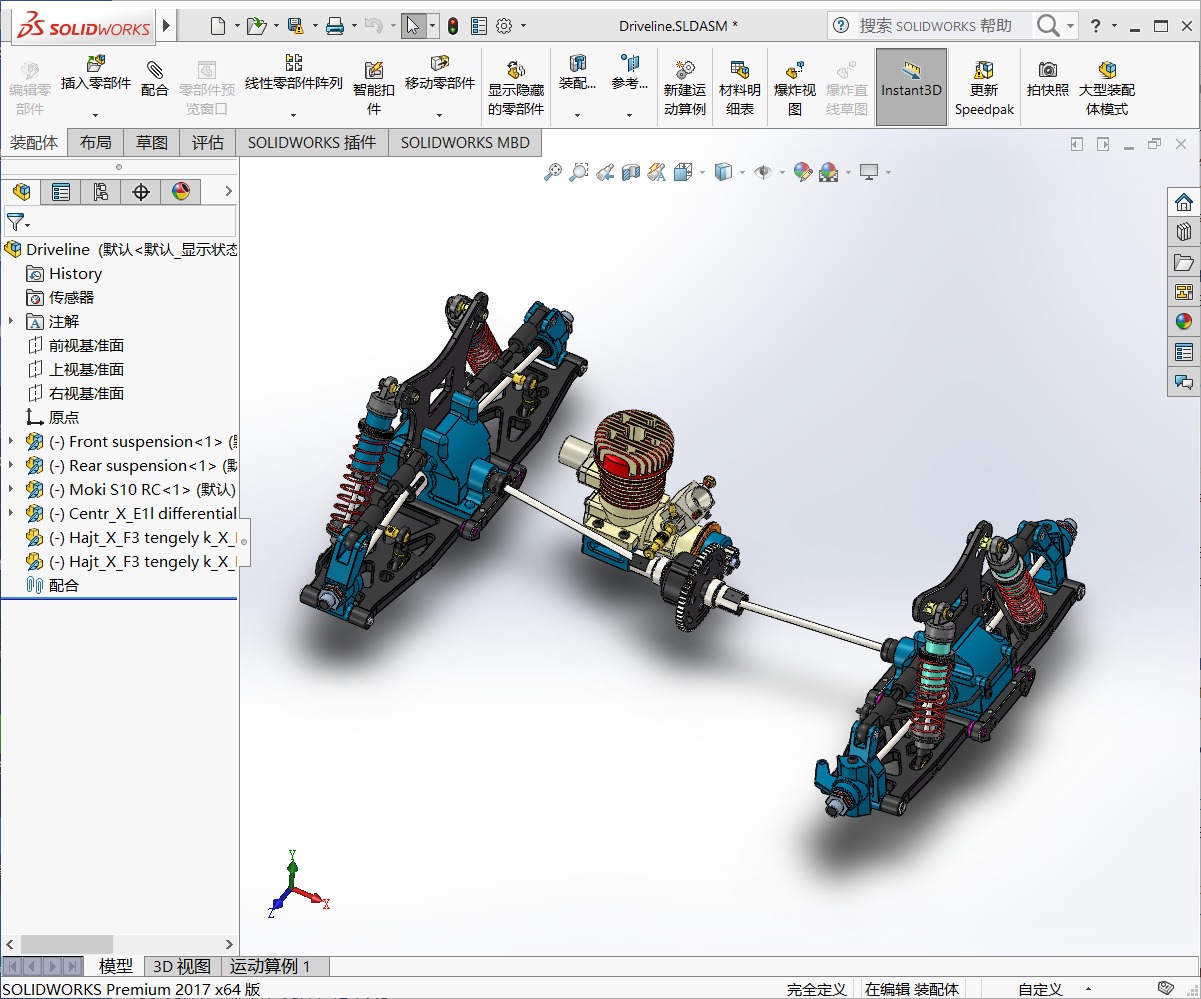Click the Rebuild traffic light icon
Image resolution: width=1201 pixels, height=999 pixels.
tap(453, 26)
